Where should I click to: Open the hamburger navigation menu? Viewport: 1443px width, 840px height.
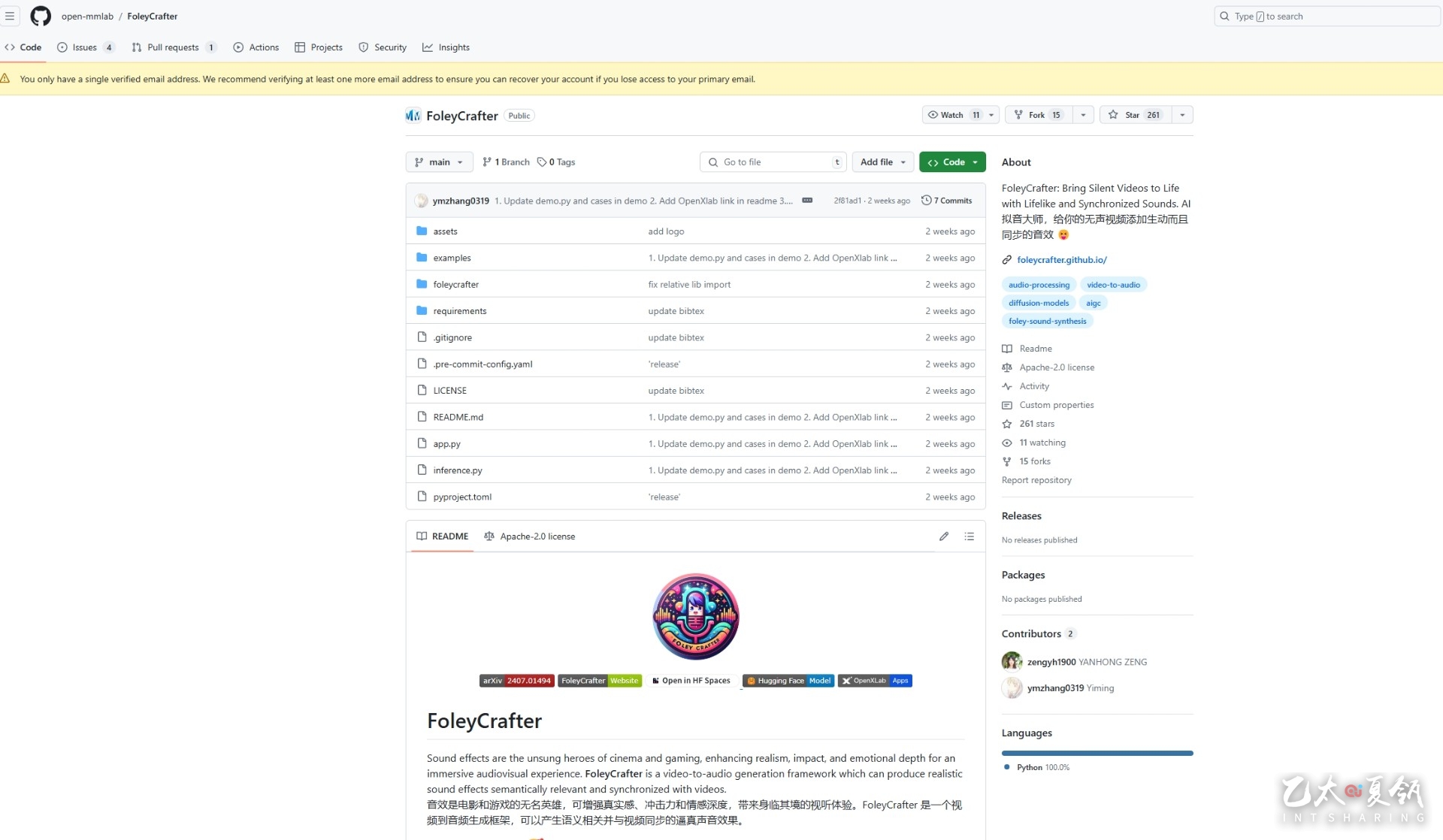click(10, 16)
